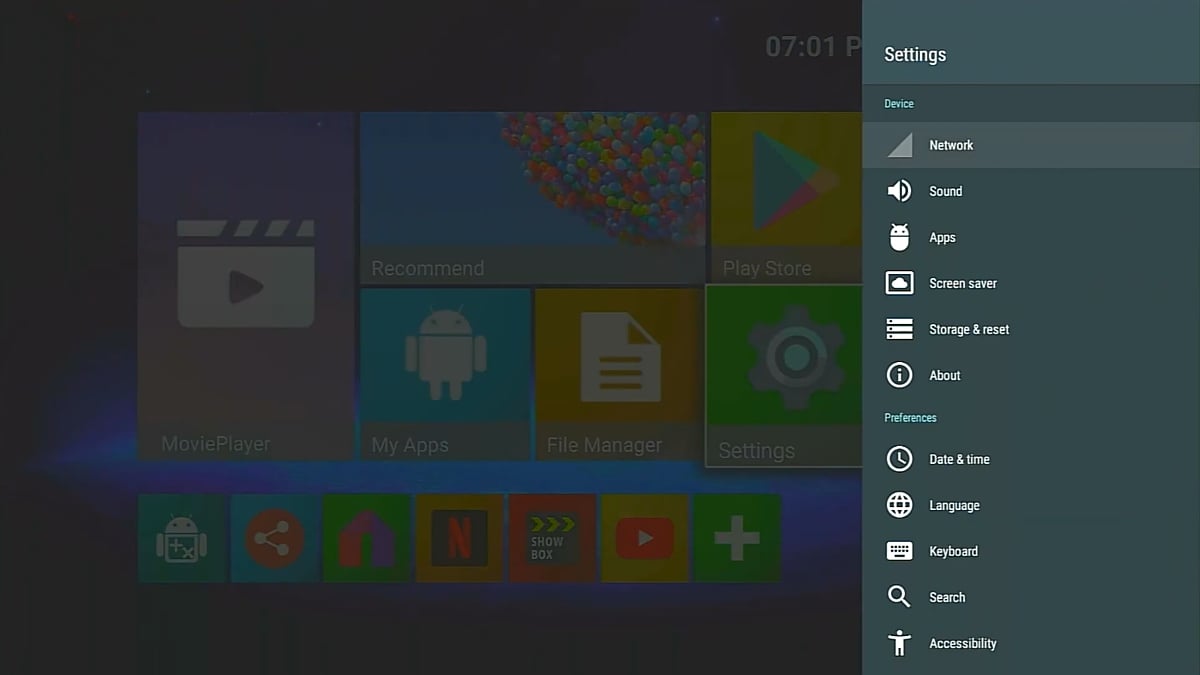Select the Language menu entry
This screenshot has height=675, width=1200.
point(1031,505)
